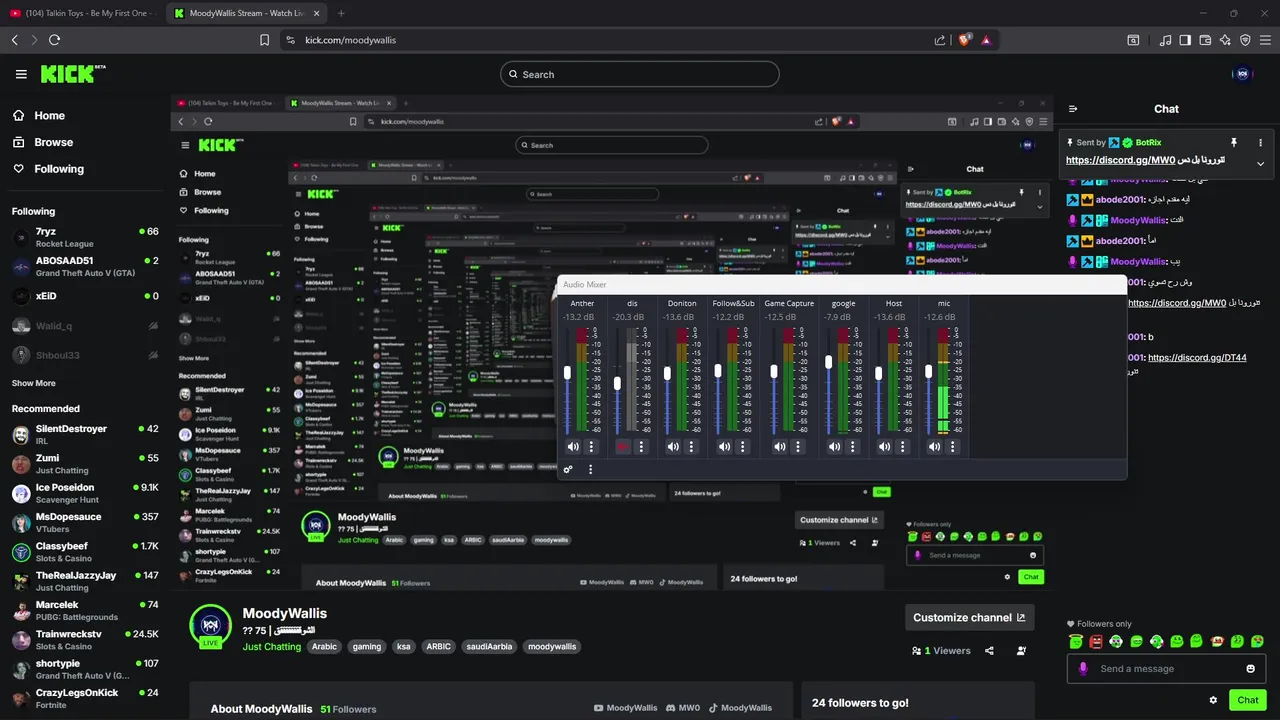Select the MoodyWallis Stream browser tab
Screen dimensions: 1280x720
tap(245, 13)
